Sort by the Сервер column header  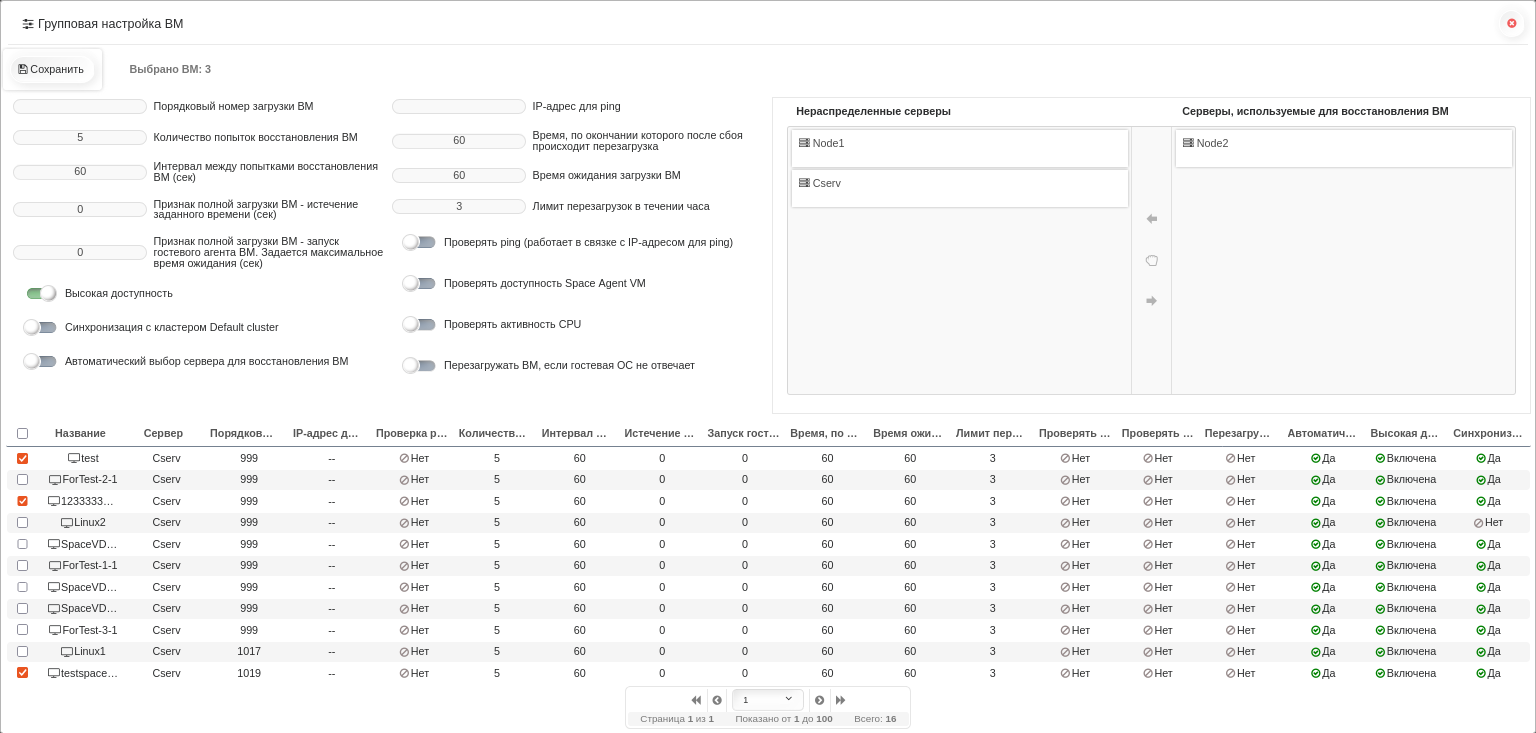[163, 433]
